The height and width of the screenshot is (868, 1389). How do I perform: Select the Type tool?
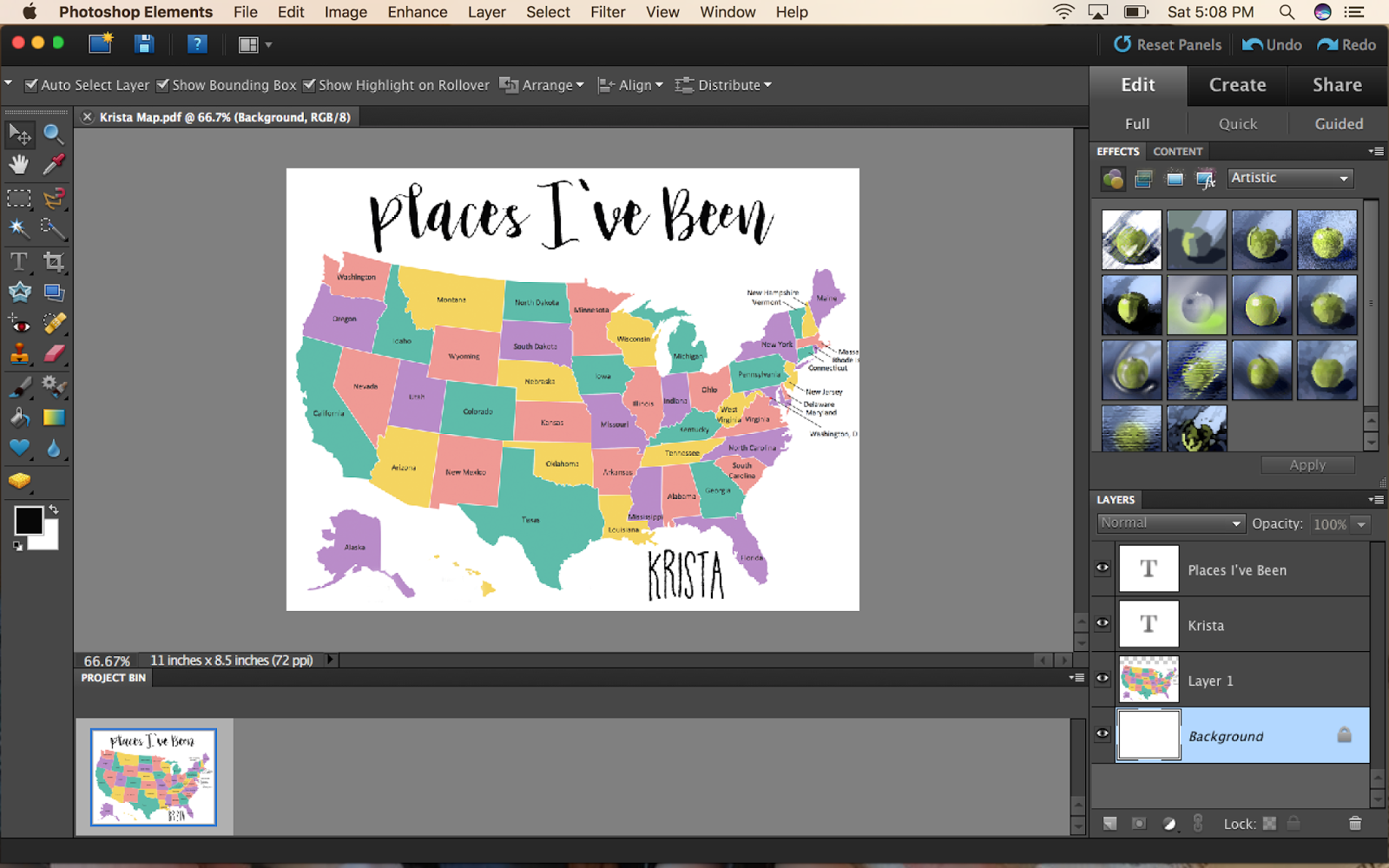pyautogui.click(x=19, y=260)
